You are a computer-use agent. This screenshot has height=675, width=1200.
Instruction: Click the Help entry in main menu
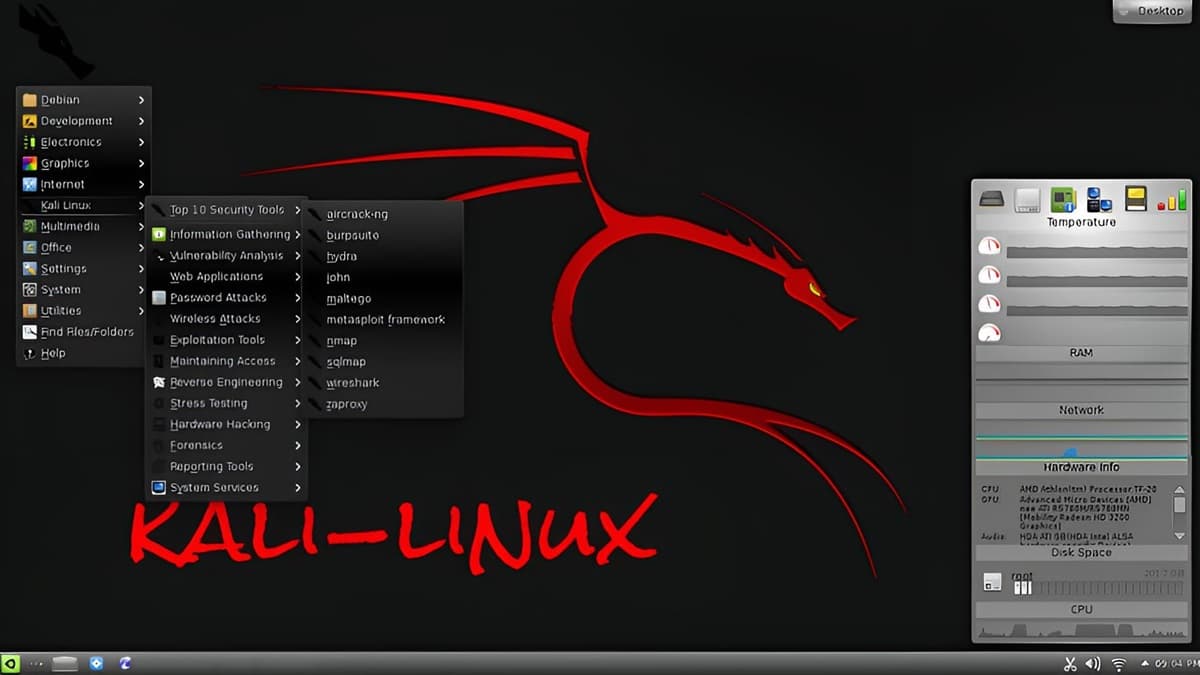click(53, 353)
